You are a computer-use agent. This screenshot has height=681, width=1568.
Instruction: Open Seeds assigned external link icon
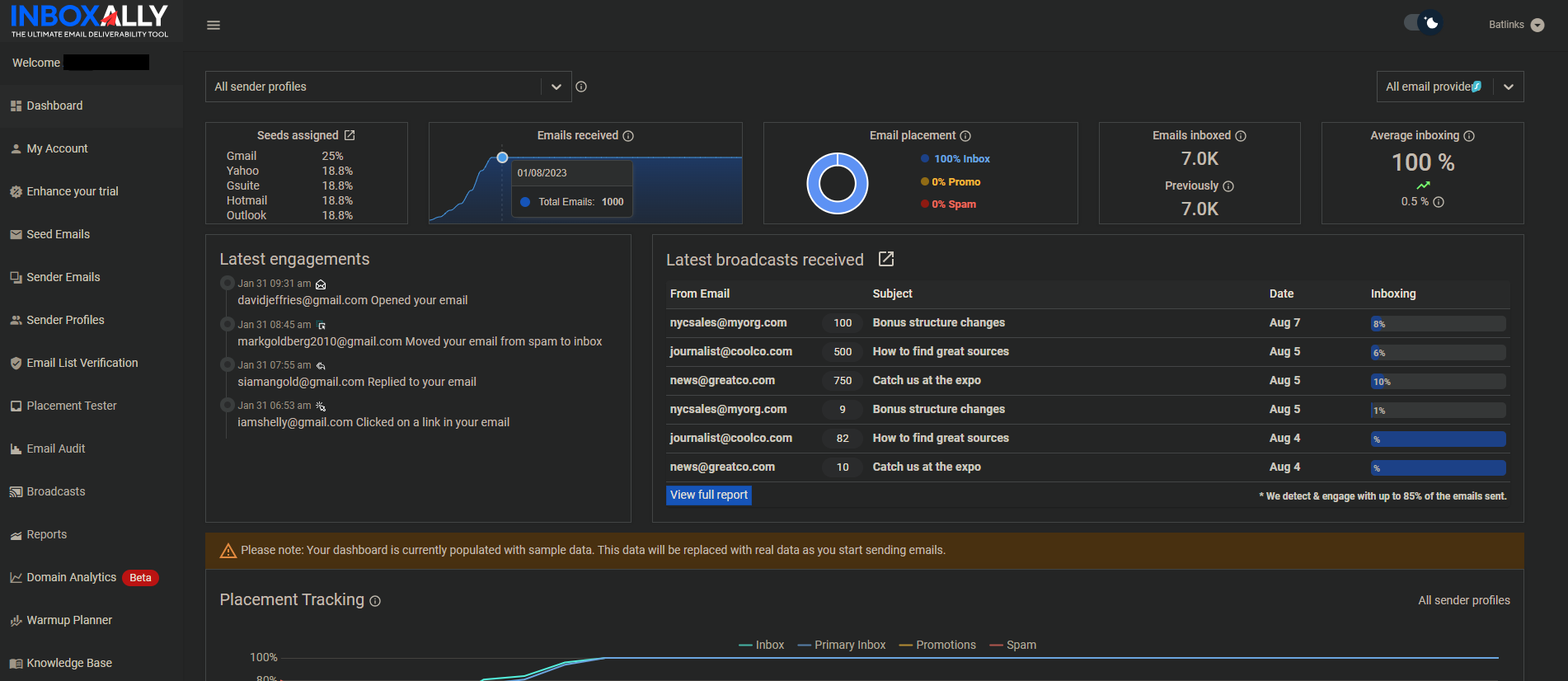(350, 135)
